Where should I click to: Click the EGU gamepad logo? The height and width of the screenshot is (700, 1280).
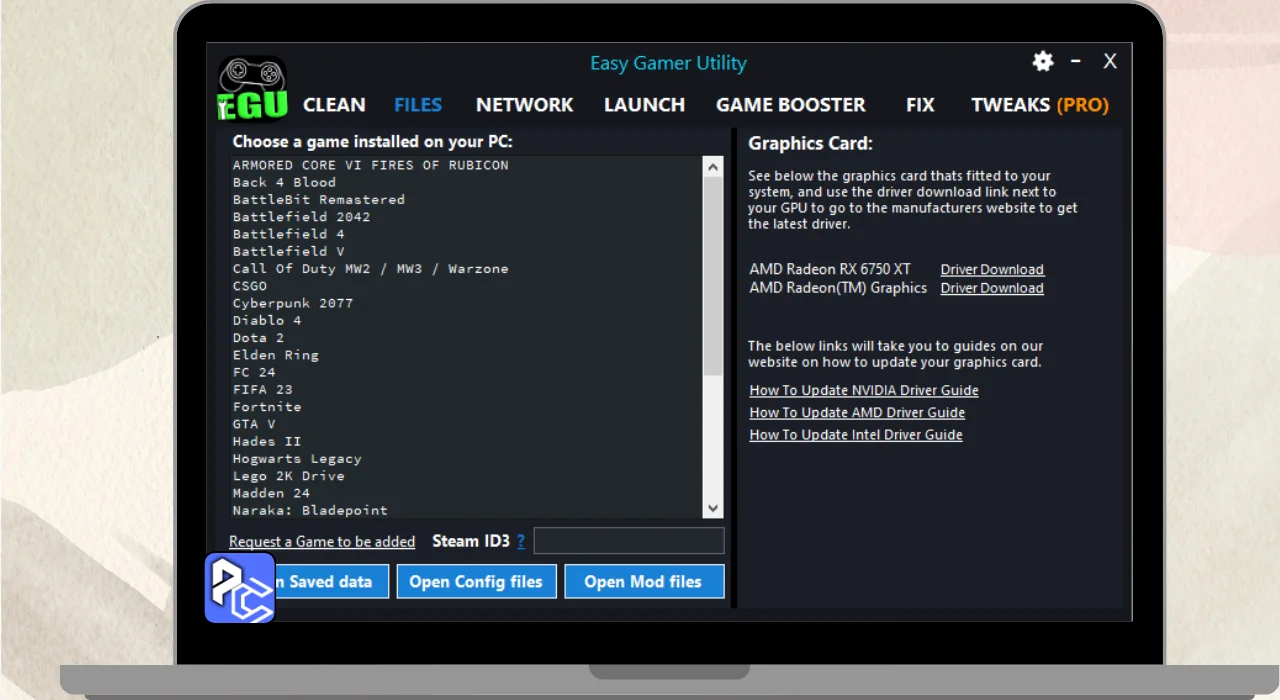pos(253,88)
